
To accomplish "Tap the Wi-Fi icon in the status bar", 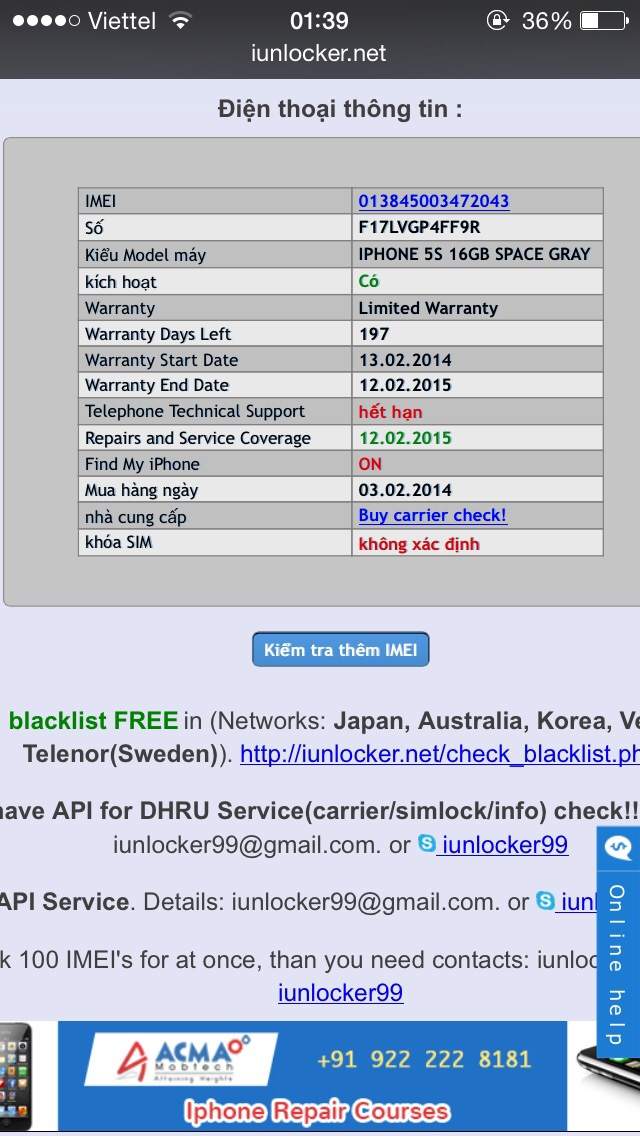I will [x=180, y=21].
